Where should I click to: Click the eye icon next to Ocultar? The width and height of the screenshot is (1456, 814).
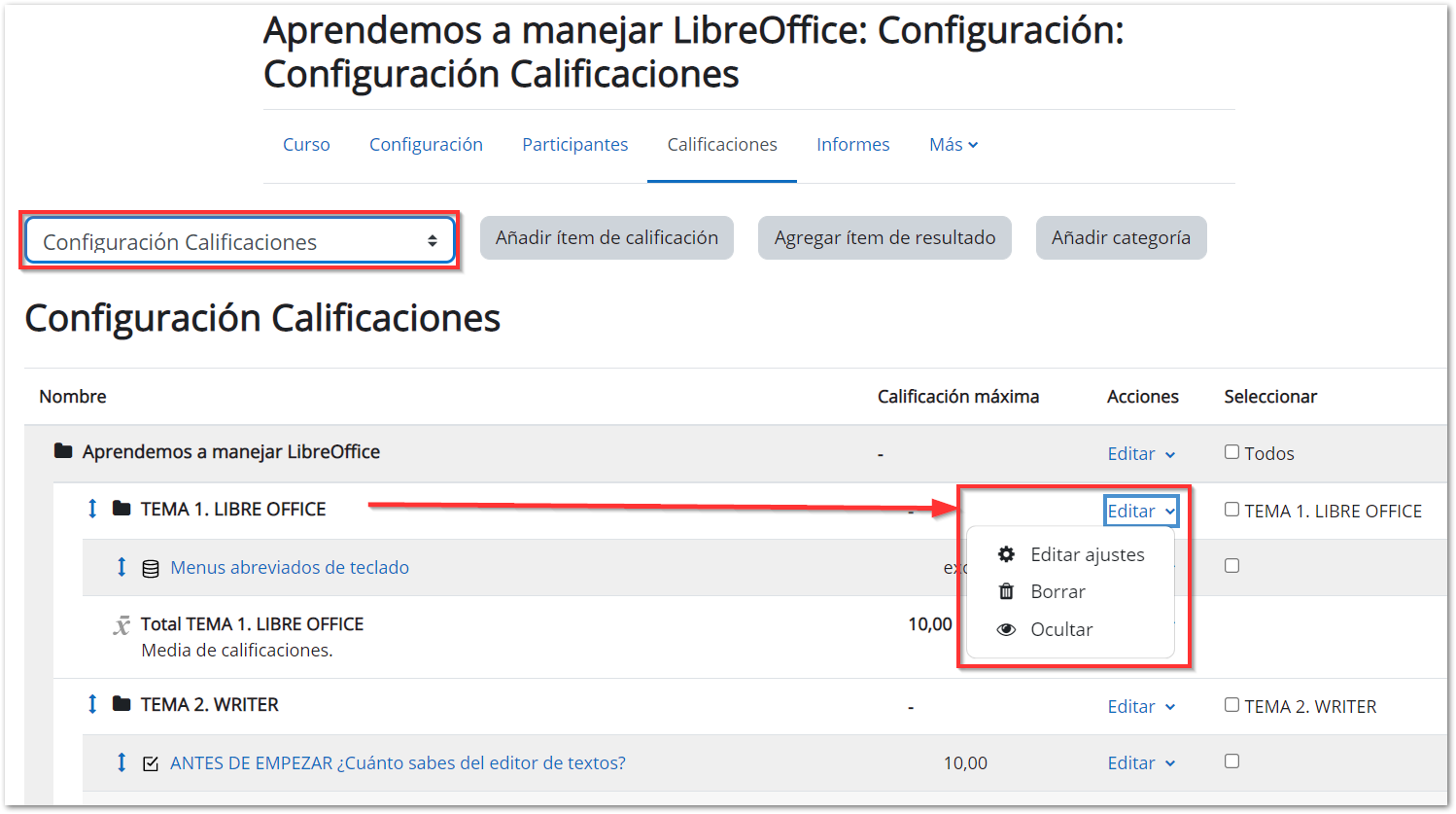tap(1006, 629)
